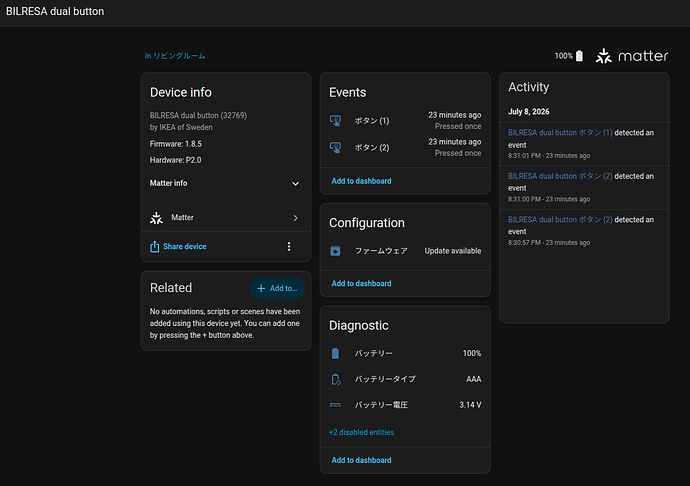The image size is (690, 486).
Task: Click the Share device link
Action: pos(184,247)
